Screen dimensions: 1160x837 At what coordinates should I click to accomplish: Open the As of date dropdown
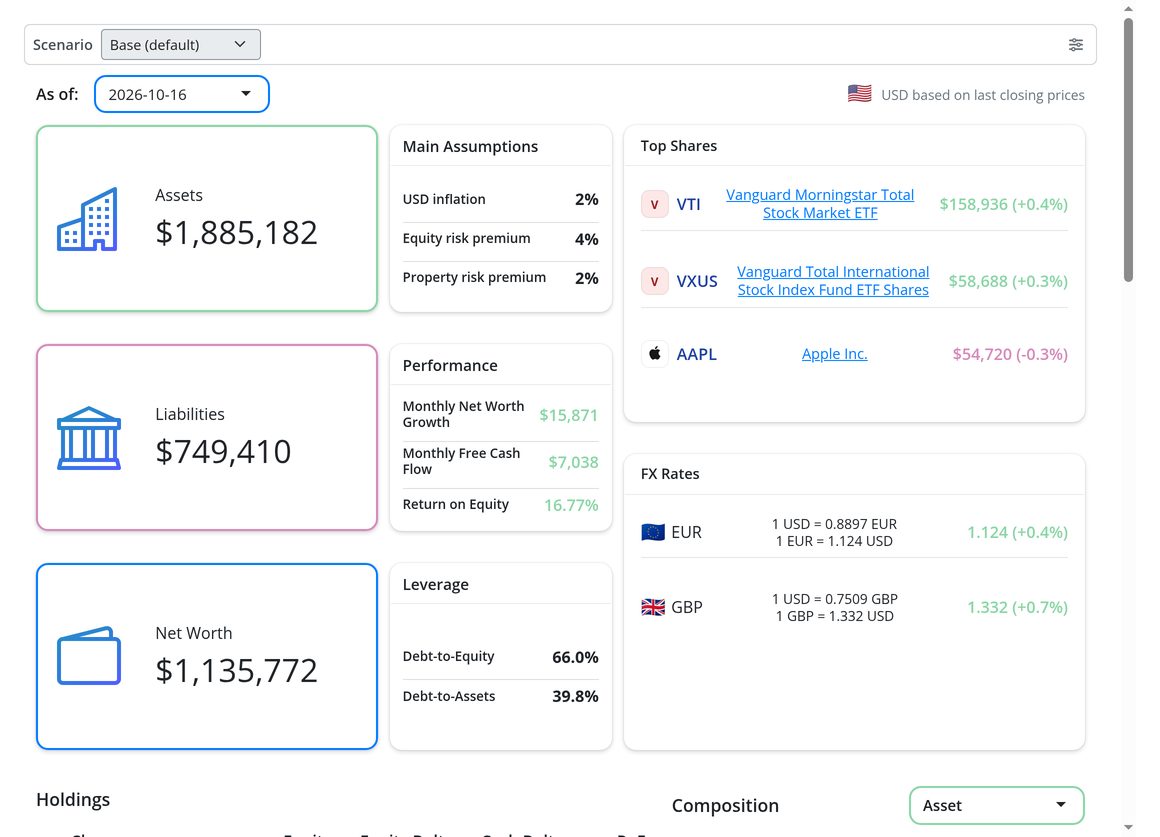[x=181, y=94]
